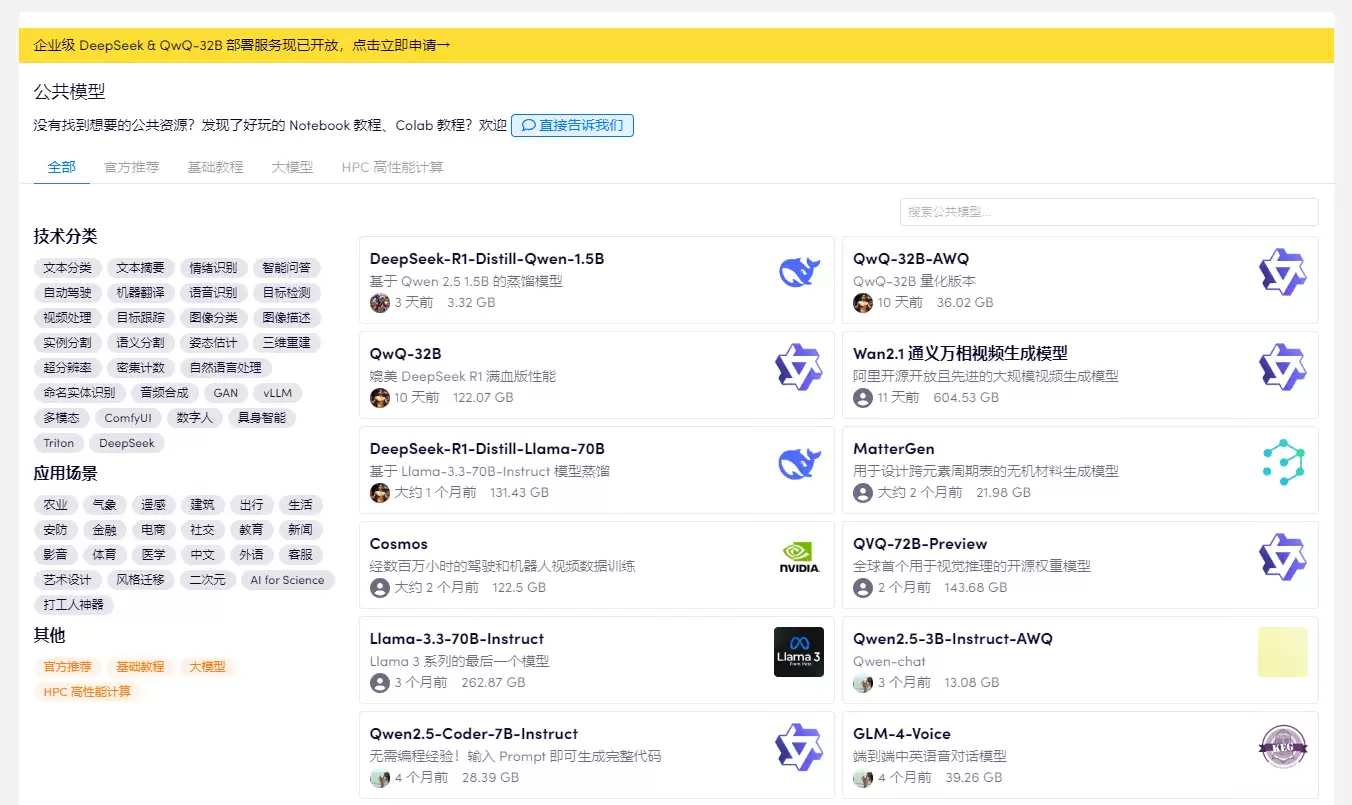Click the Qwen logo on the QwQ-32B card
Image resolution: width=1352 pixels, height=805 pixels.
pos(799,367)
